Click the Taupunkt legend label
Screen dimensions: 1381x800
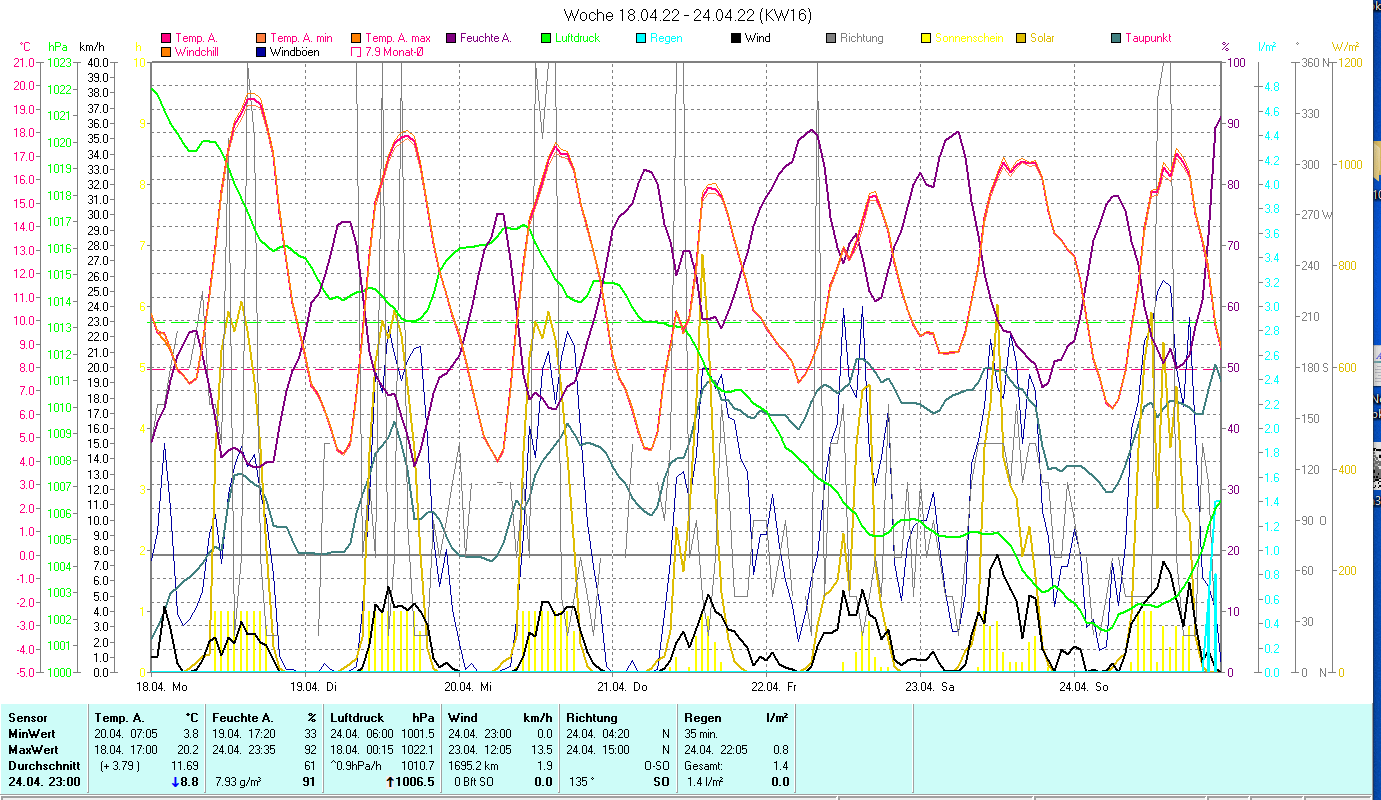tap(1147, 39)
